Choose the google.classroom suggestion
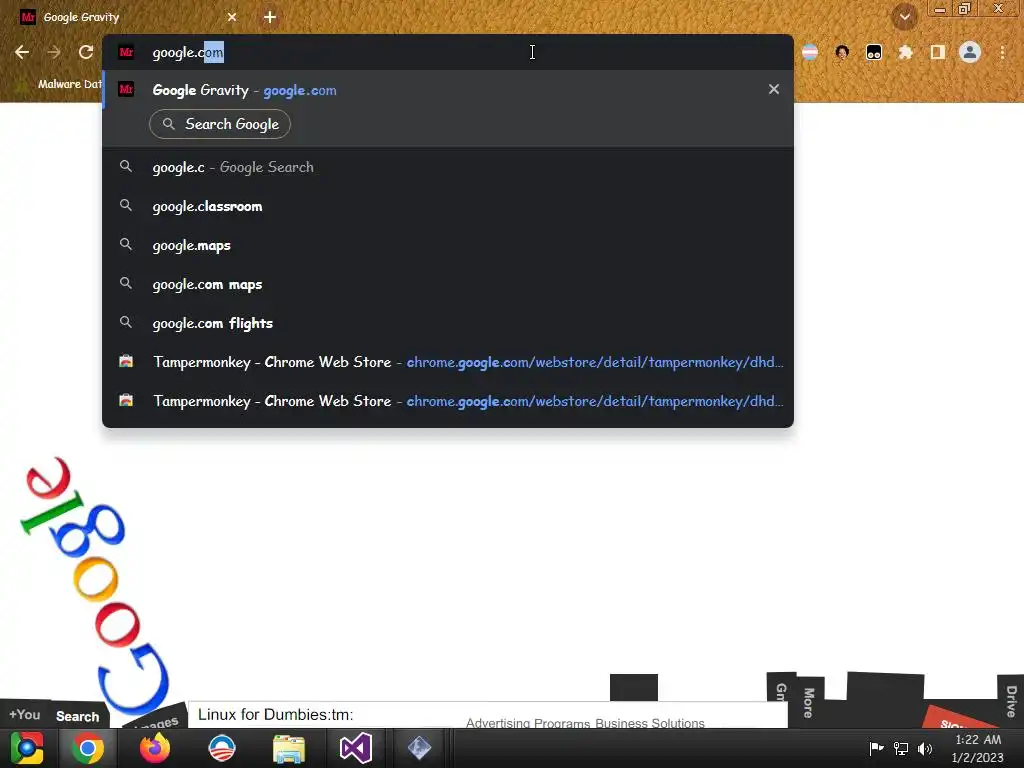 click(448, 206)
